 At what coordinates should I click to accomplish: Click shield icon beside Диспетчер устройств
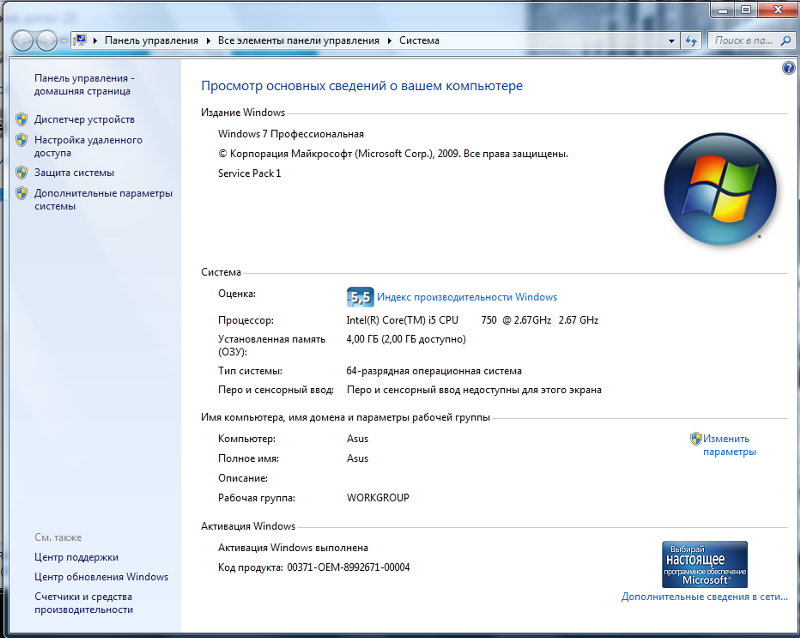[x=21, y=119]
